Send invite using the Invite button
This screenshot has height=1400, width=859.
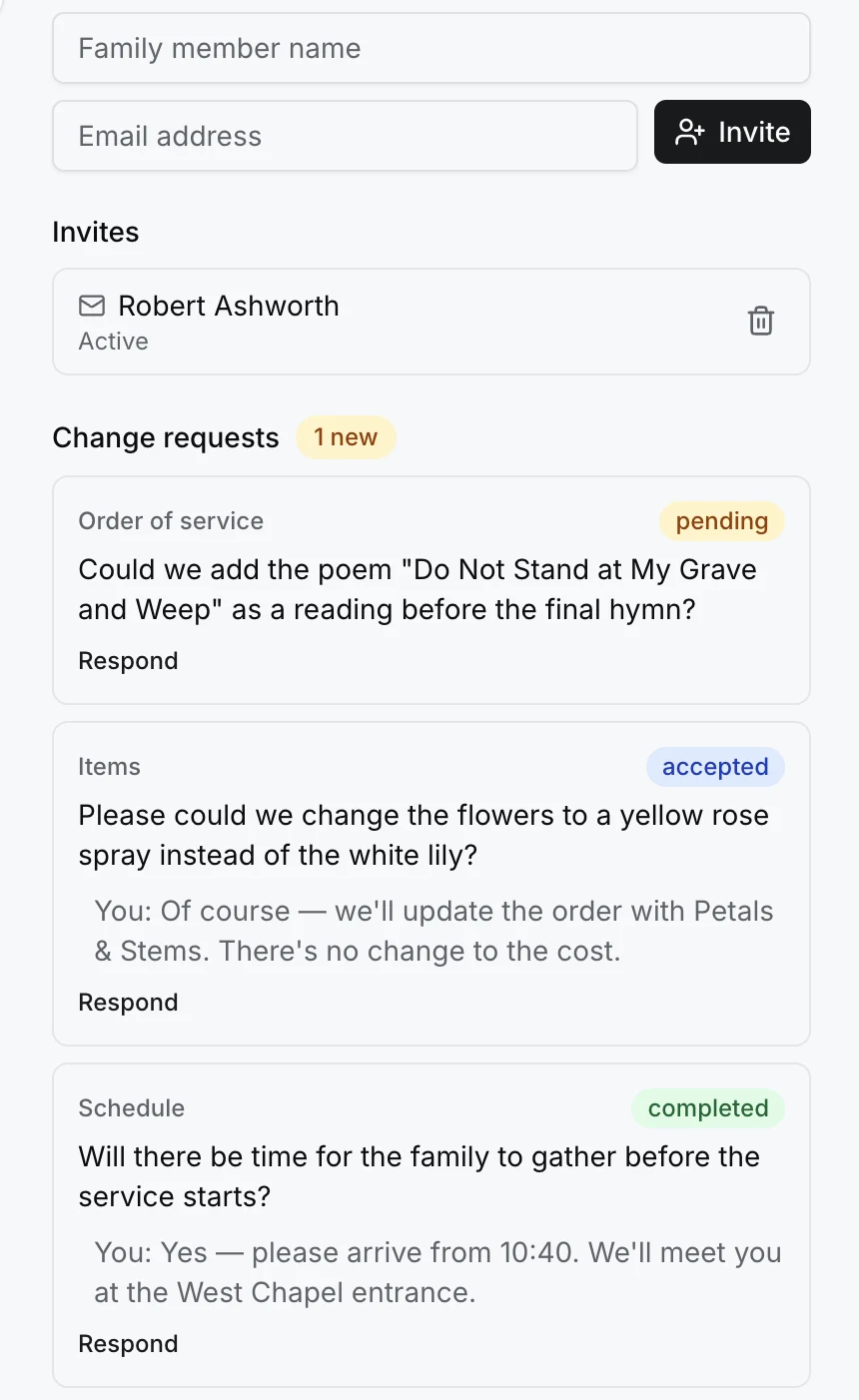point(732,132)
